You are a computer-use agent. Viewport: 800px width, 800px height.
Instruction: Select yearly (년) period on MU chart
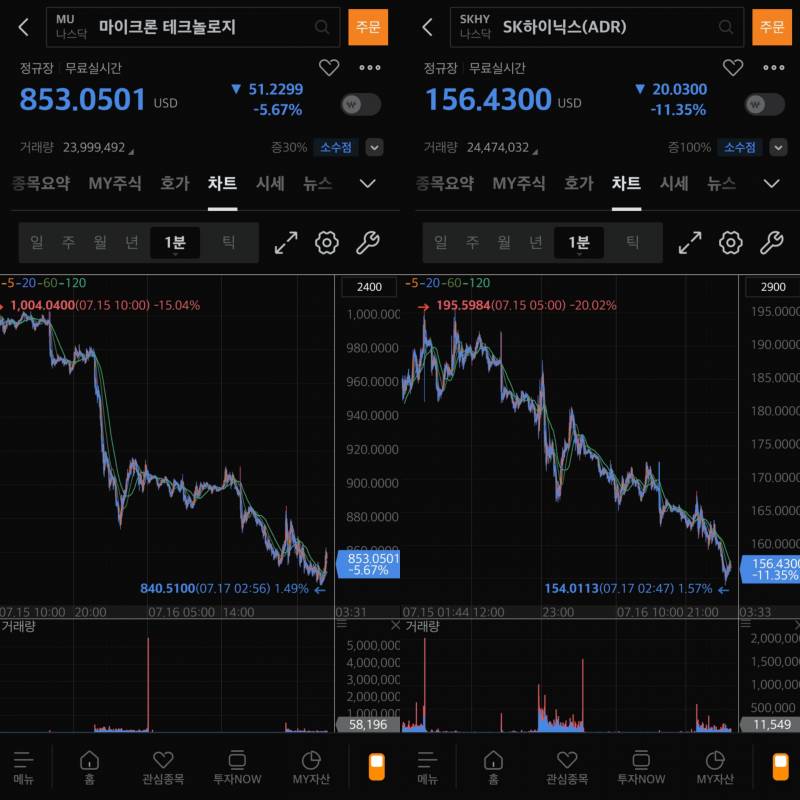(132, 242)
